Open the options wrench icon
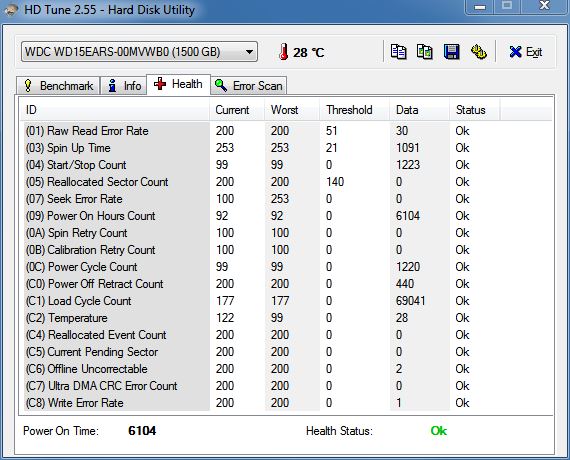 pos(479,52)
